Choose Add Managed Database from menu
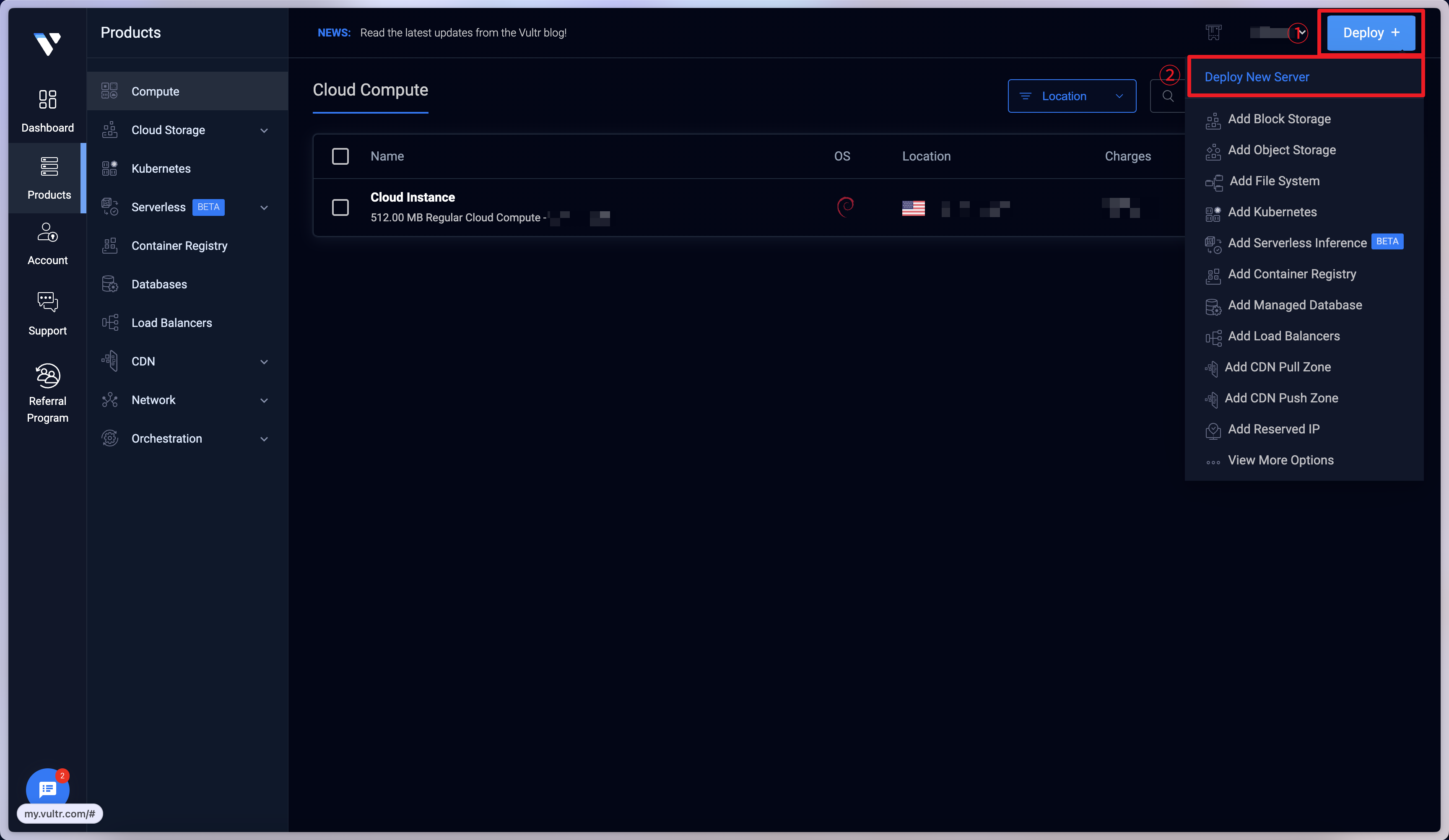The height and width of the screenshot is (840, 1449). (x=1294, y=305)
